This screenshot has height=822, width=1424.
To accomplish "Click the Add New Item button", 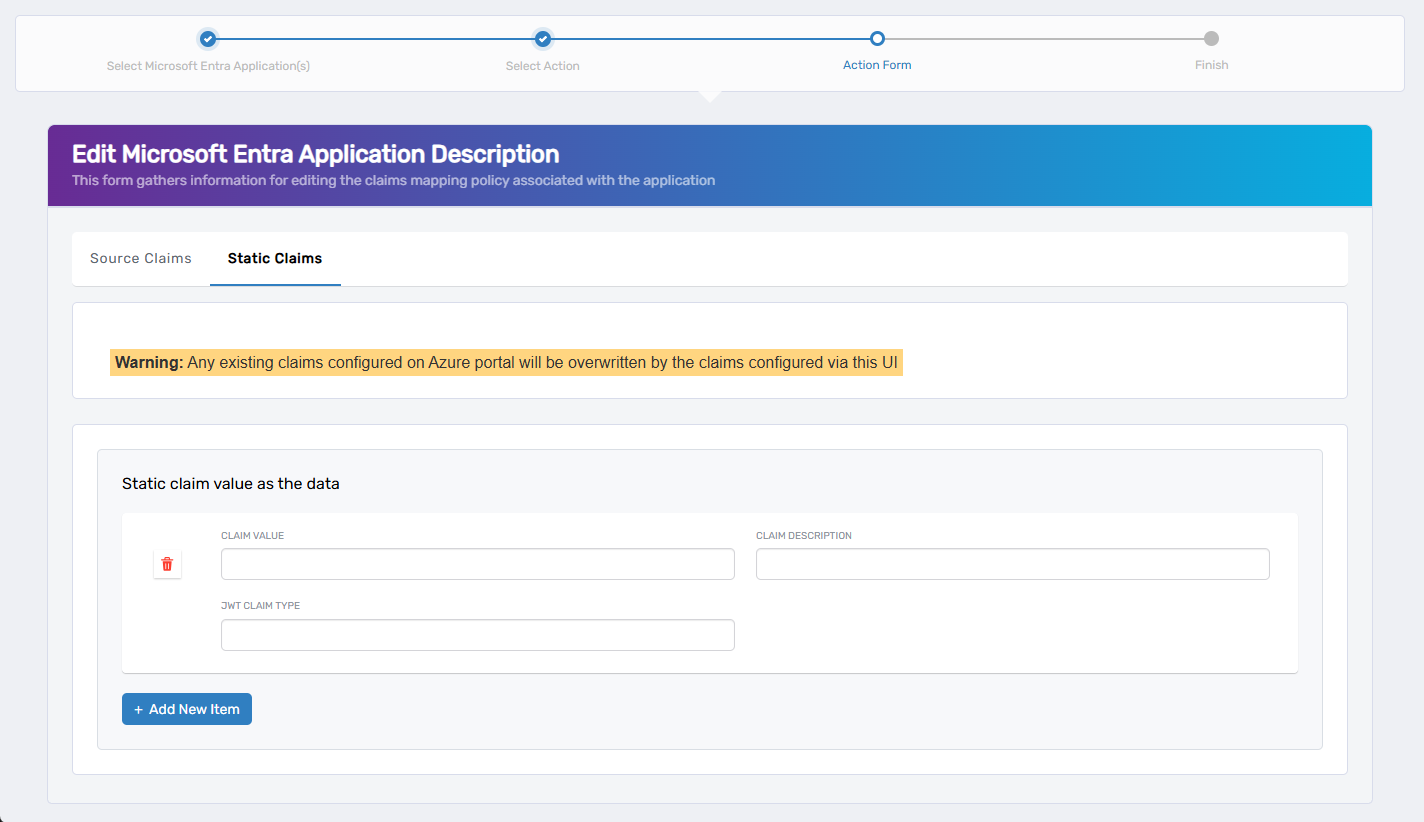I will tap(186, 708).
